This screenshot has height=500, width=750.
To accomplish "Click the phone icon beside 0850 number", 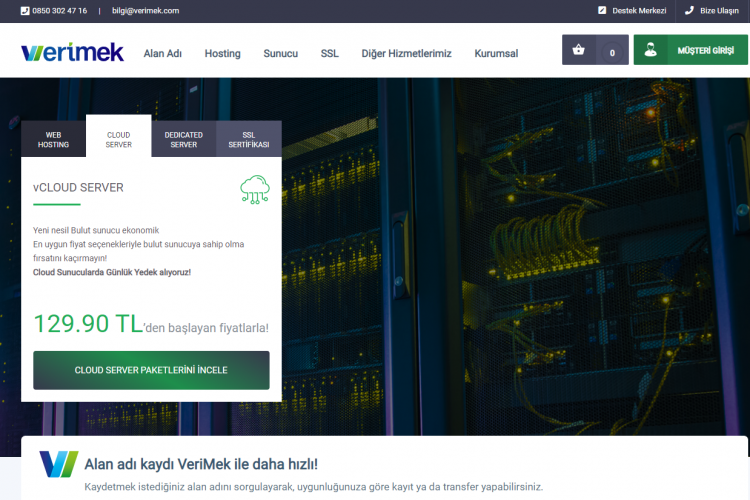I will click(25, 11).
